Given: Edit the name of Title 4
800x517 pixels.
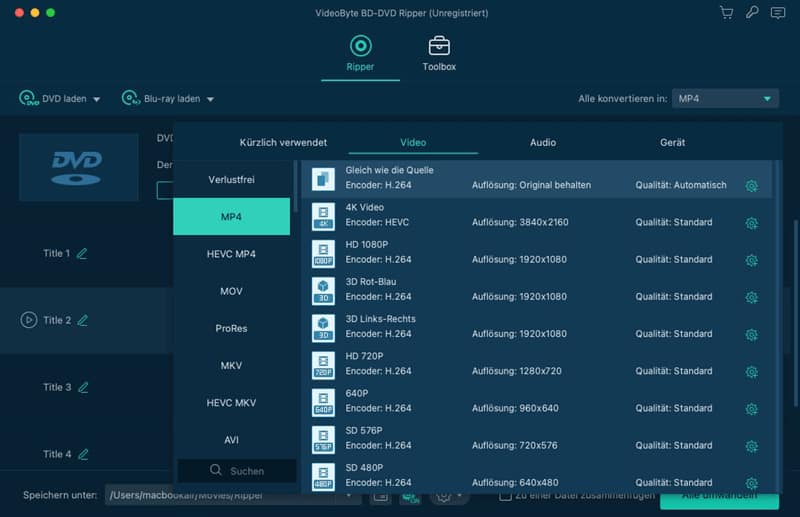Looking at the screenshot, I should pyautogui.click(x=83, y=454).
